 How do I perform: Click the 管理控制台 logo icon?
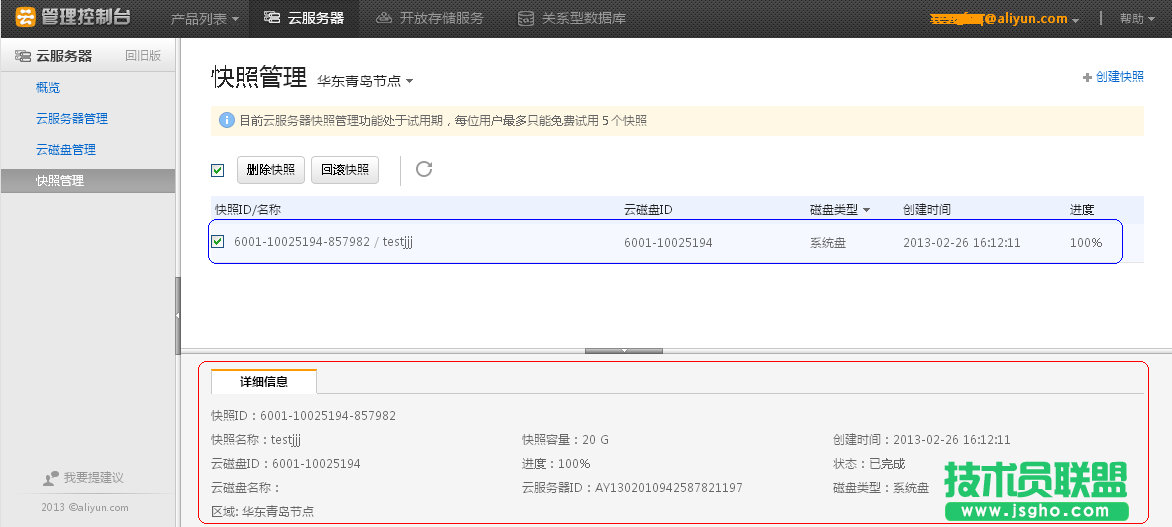pos(25,16)
